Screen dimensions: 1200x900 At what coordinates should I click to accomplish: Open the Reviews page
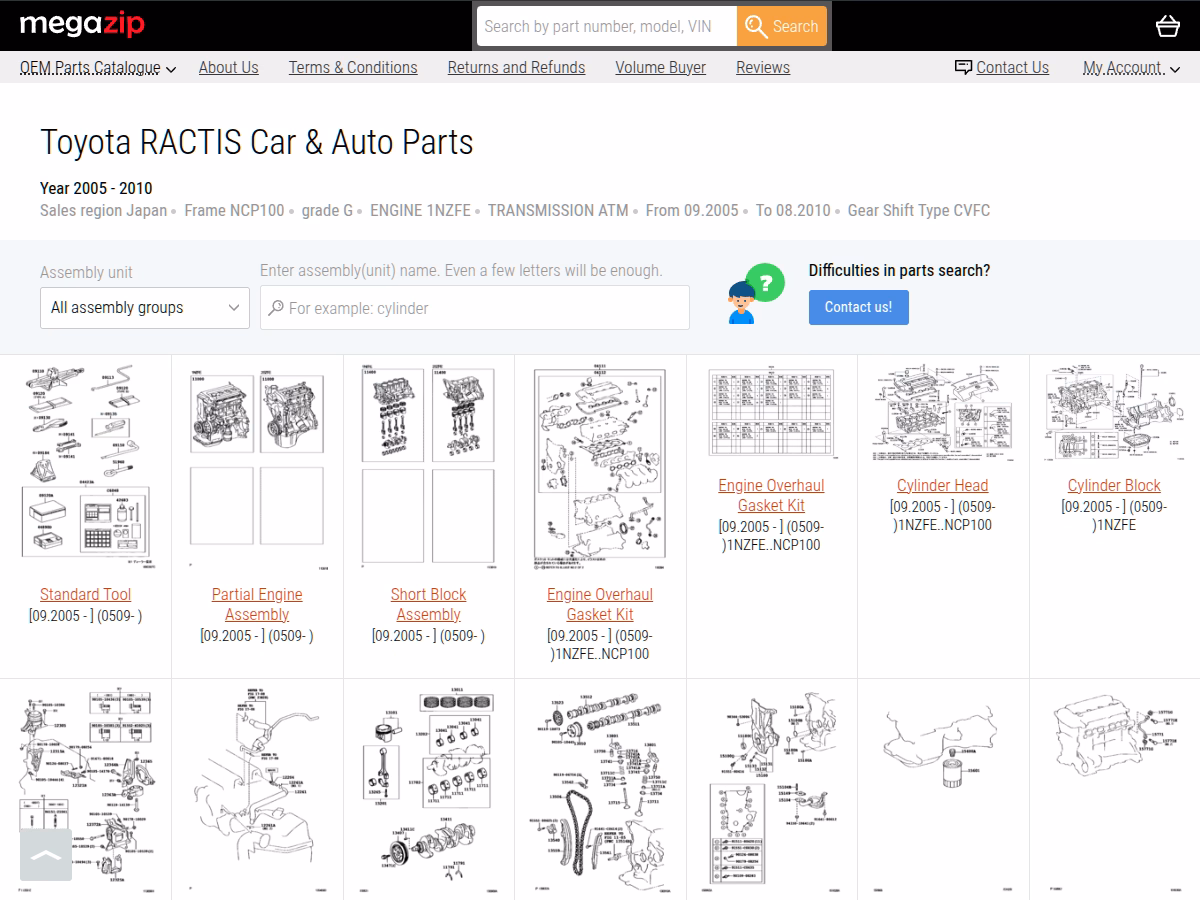point(763,68)
